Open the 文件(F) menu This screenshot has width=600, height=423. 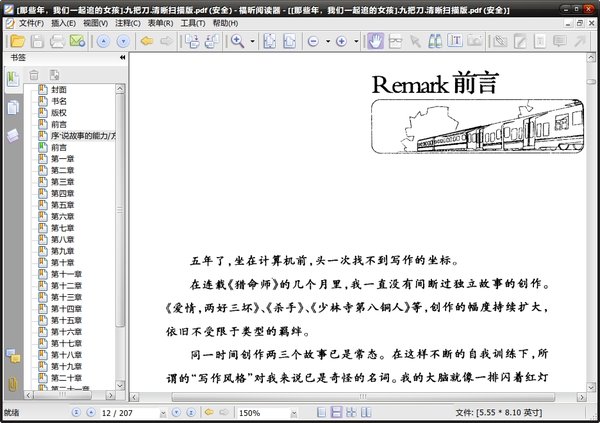click(x=29, y=22)
